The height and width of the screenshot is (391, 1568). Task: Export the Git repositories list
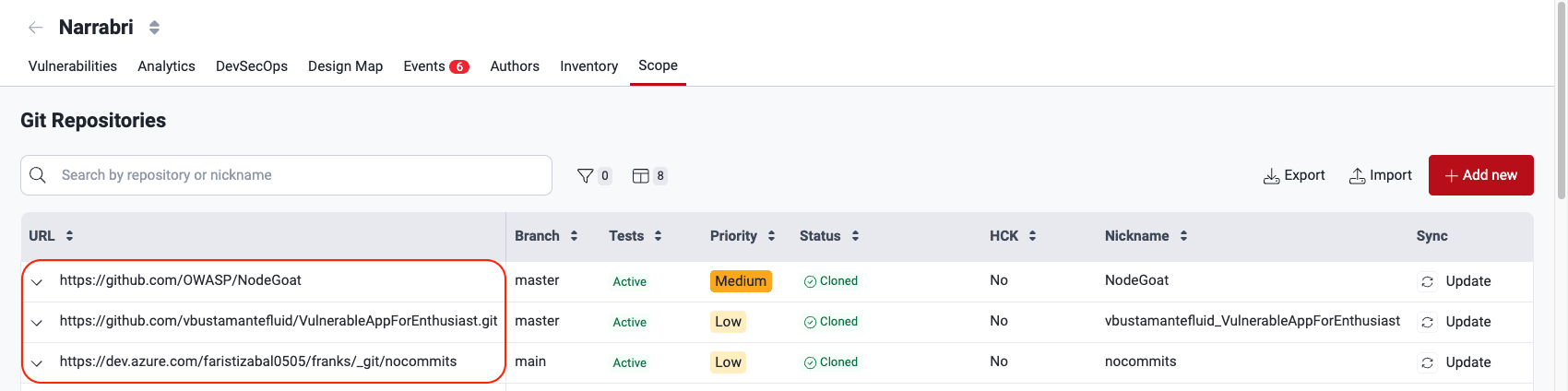(1294, 175)
